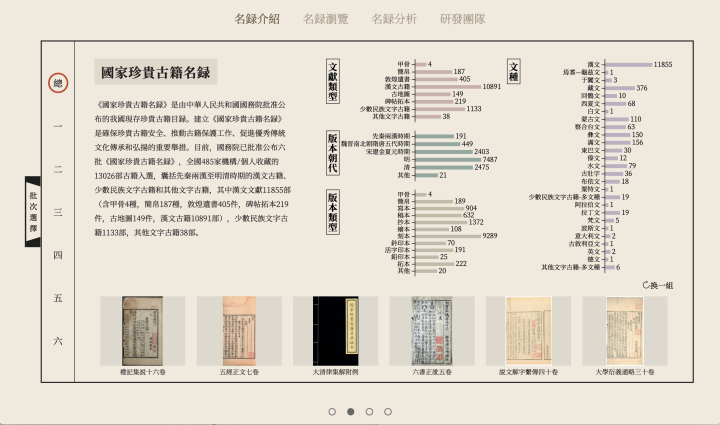
Task: Go to the first carousel page dot
Action: pyautogui.click(x=331, y=411)
